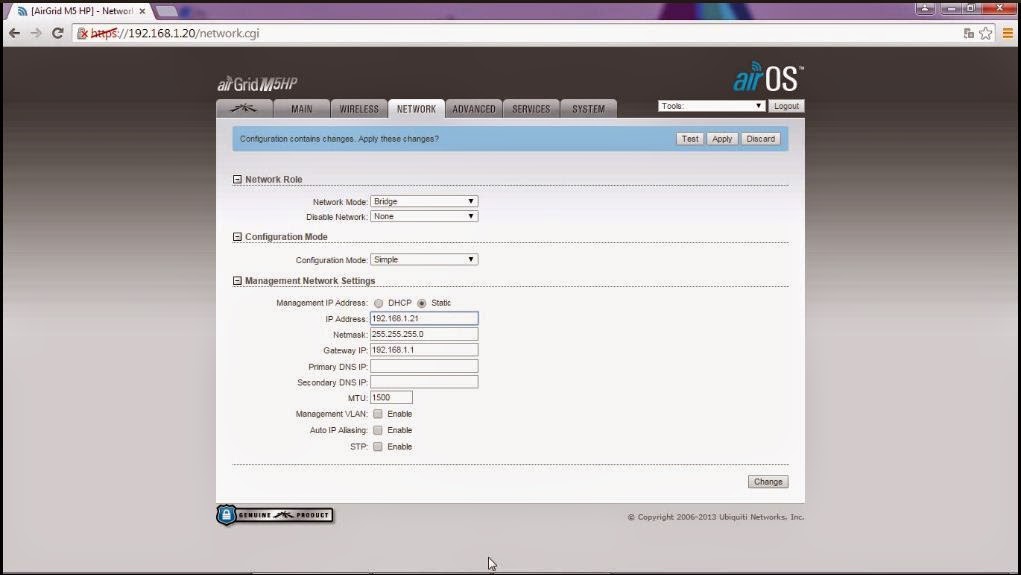Click the Ubiquiti Networks copyright text

716,517
